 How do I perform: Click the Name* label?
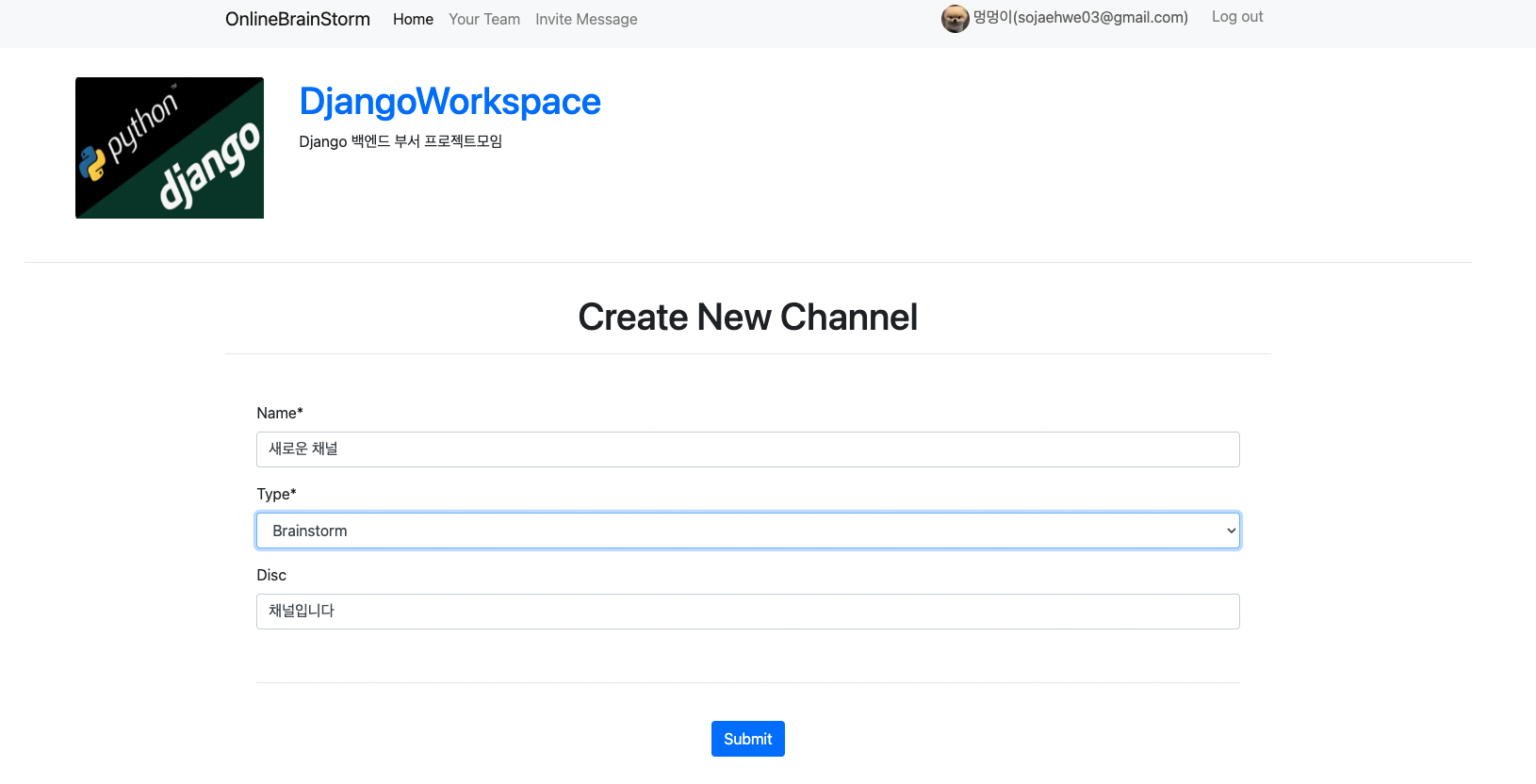pos(280,413)
